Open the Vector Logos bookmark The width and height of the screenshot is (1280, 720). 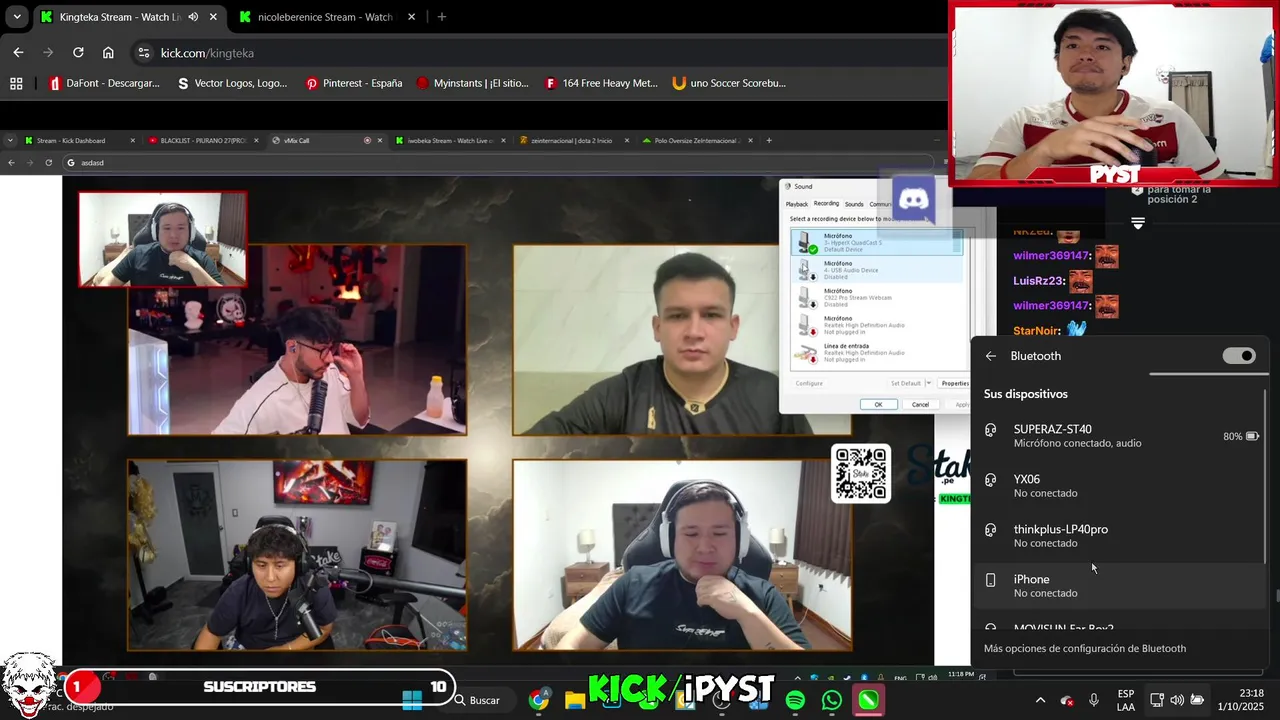232,83
